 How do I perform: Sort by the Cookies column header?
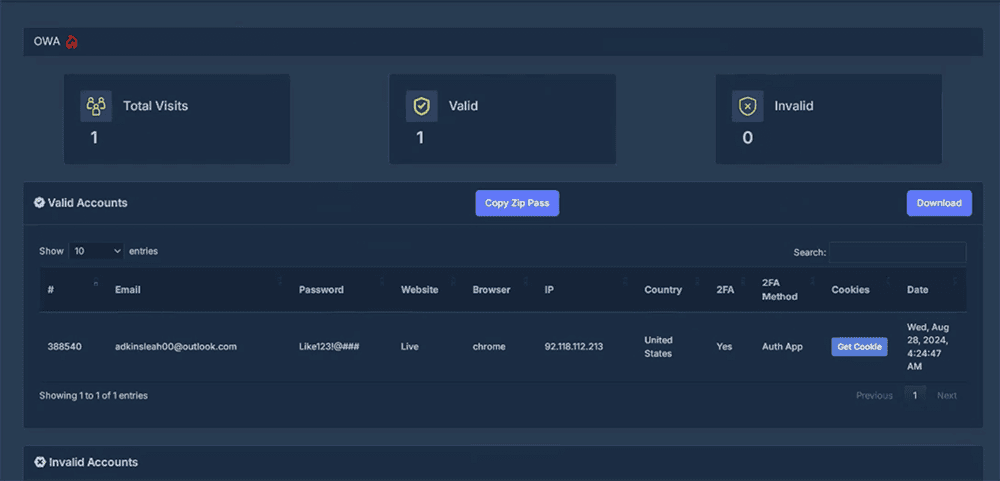click(862, 290)
